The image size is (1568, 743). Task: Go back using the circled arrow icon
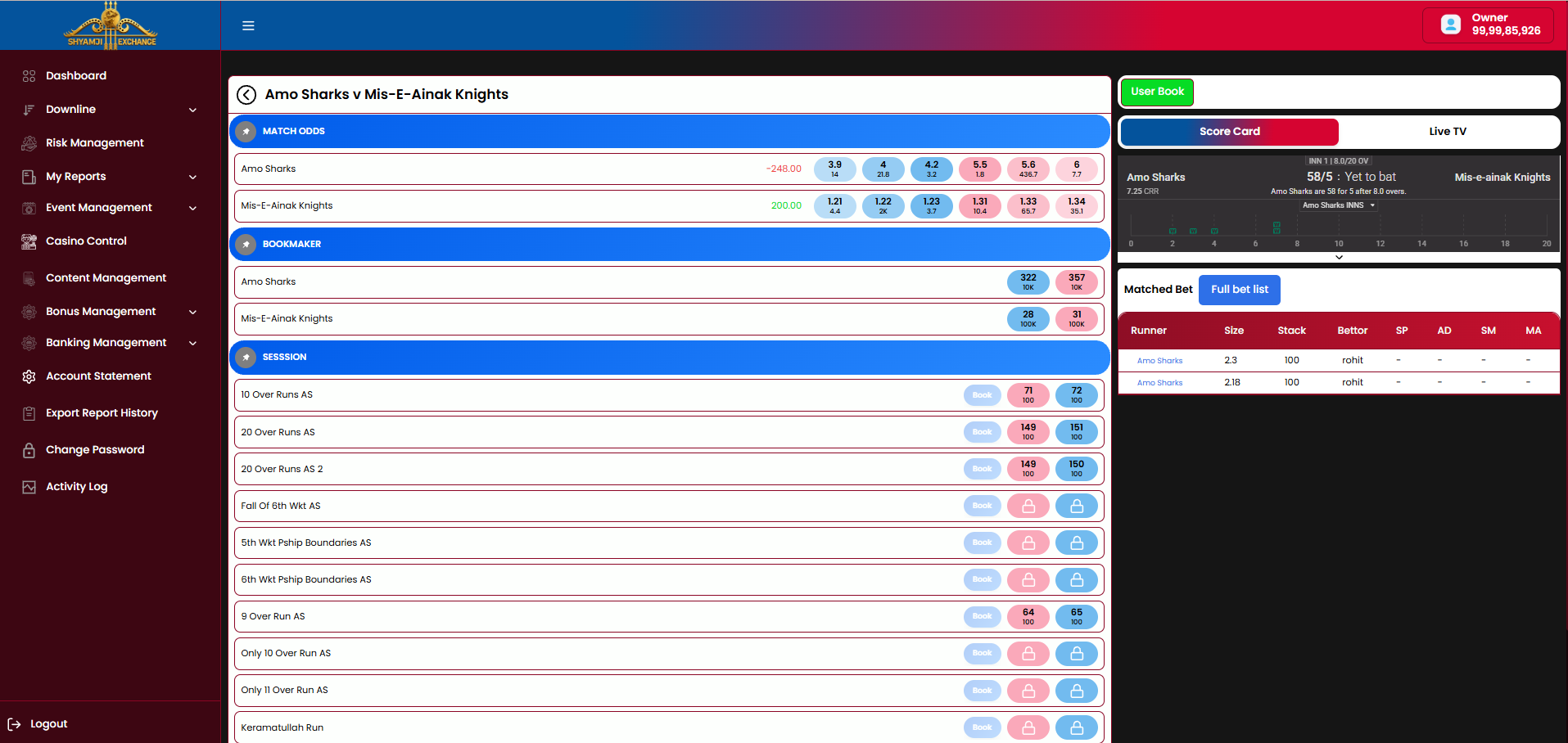point(246,95)
